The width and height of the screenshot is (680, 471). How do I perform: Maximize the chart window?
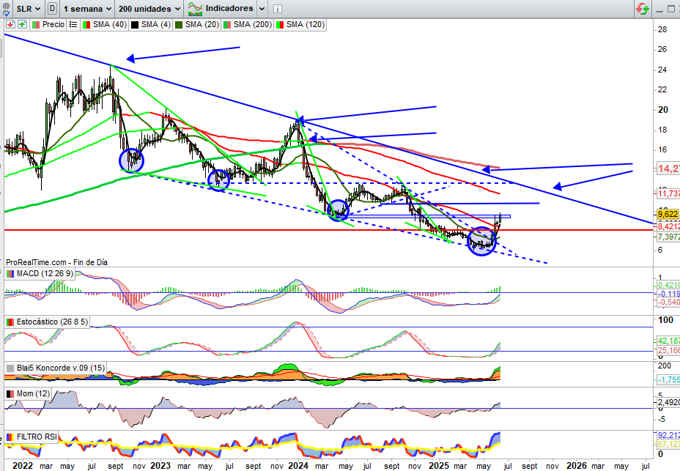click(x=671, y=9)
